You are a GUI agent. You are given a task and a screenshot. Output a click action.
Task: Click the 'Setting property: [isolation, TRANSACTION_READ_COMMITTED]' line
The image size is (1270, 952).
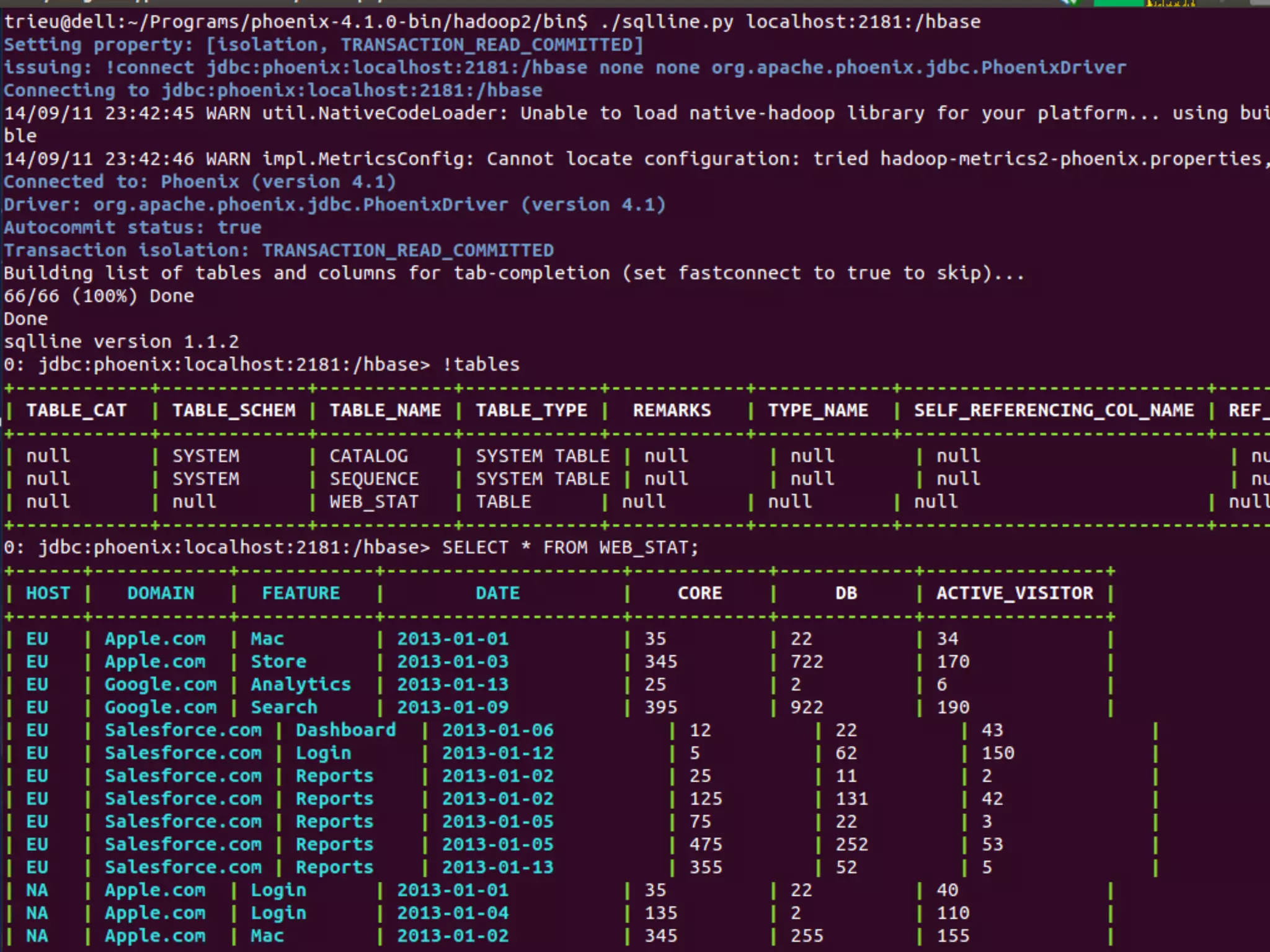[323, 45]
